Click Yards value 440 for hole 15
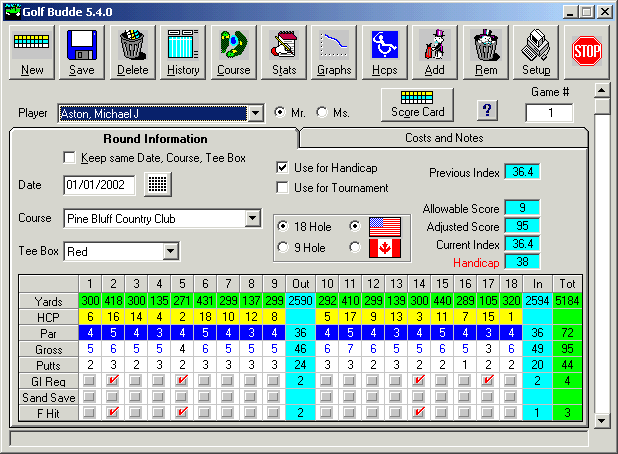Image resolution: width=618 pixels, height=454 pixels. coord(442,301)
